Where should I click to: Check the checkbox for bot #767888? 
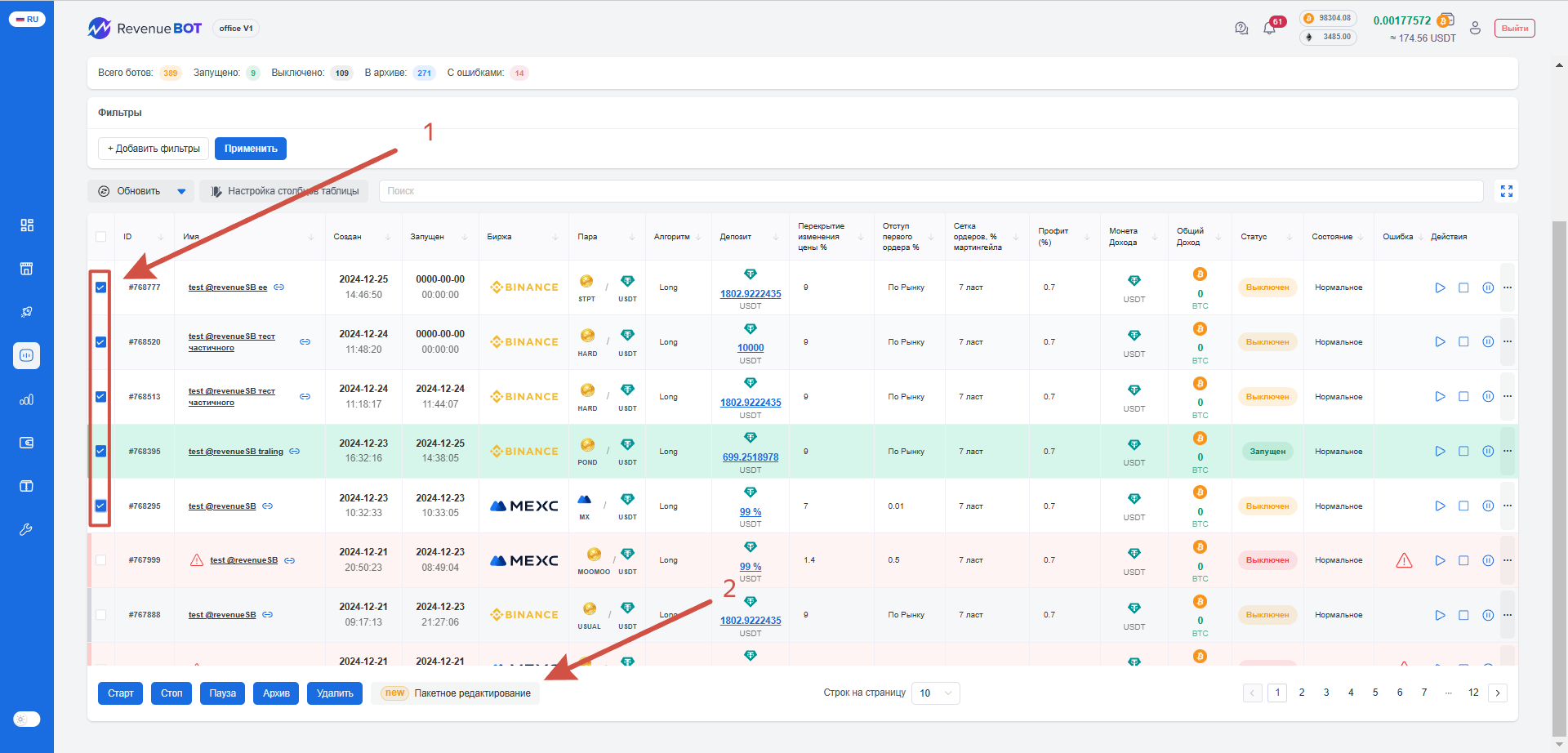click(x=101, y=615)
